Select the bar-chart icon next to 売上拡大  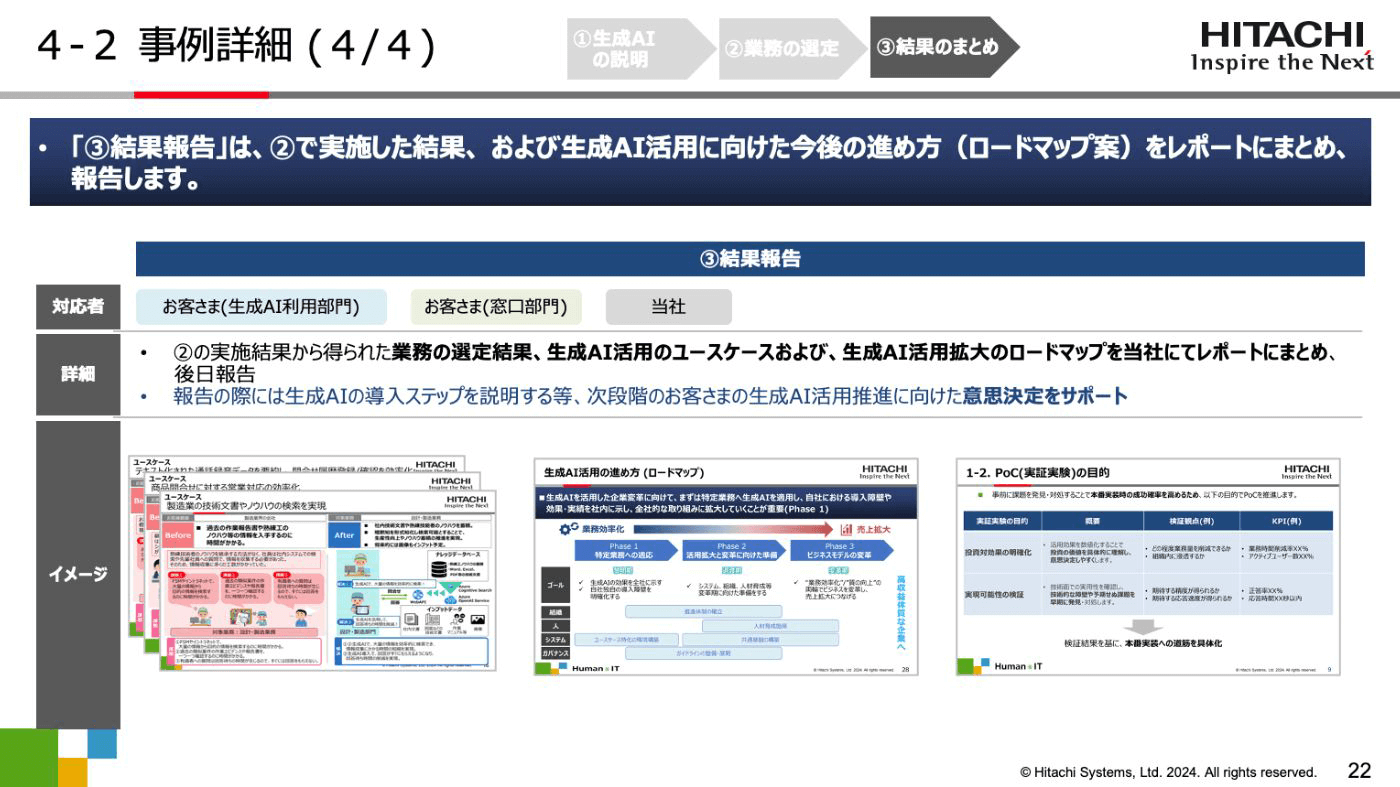pos(846,530)
